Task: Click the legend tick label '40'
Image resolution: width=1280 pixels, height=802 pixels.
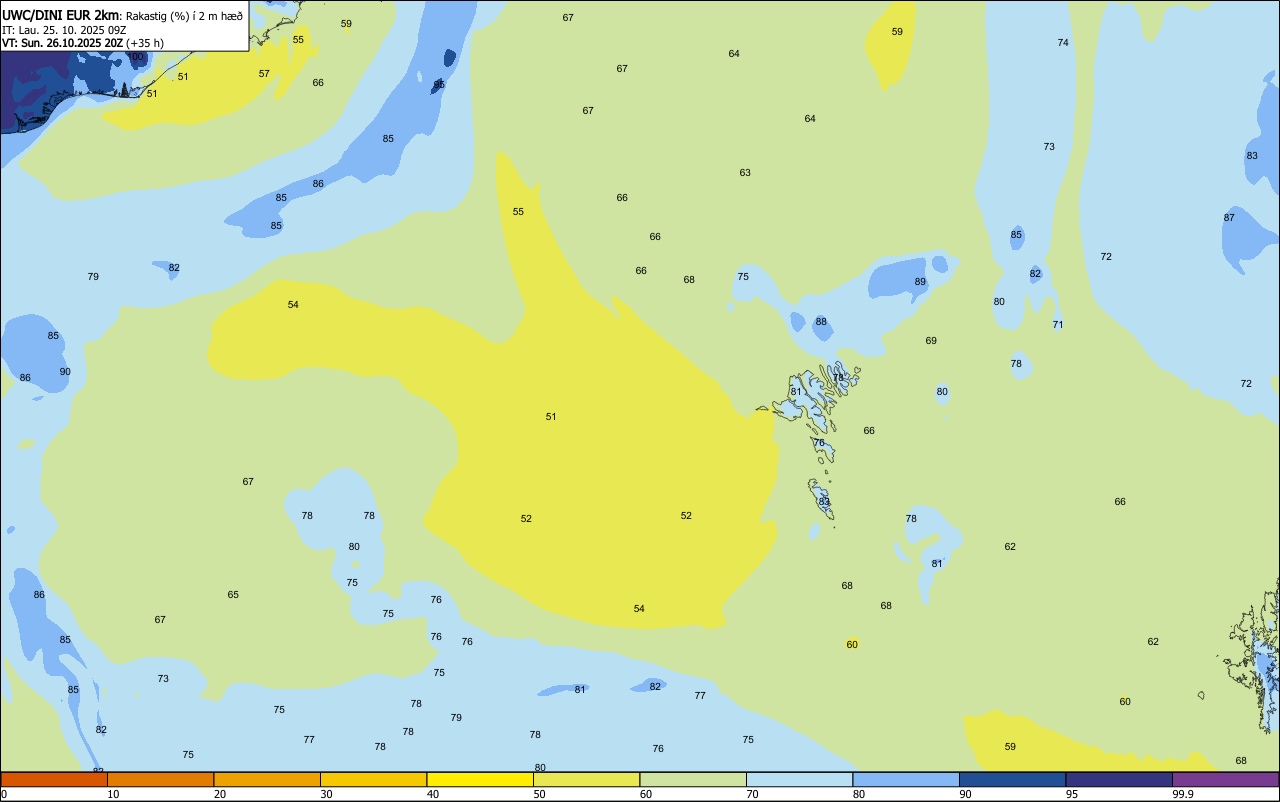Action: 433,794
